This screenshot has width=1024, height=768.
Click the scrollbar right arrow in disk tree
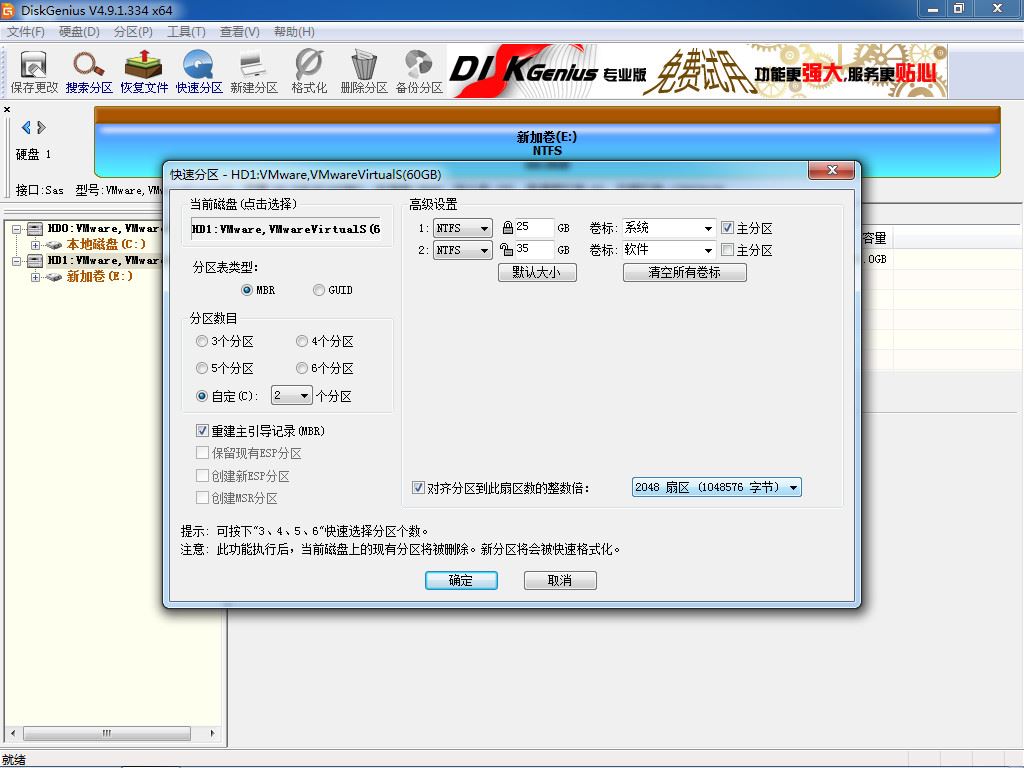coord(212,733)
